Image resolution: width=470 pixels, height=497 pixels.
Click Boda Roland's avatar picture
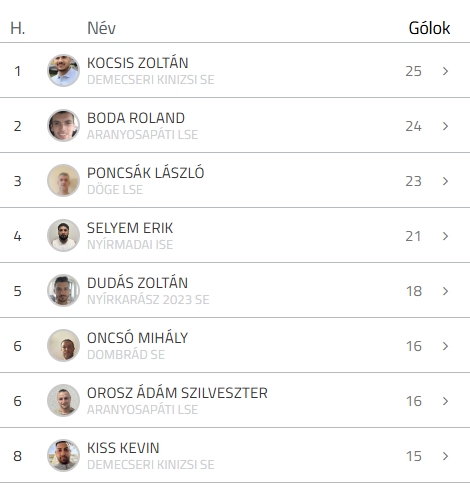[63, 126]
